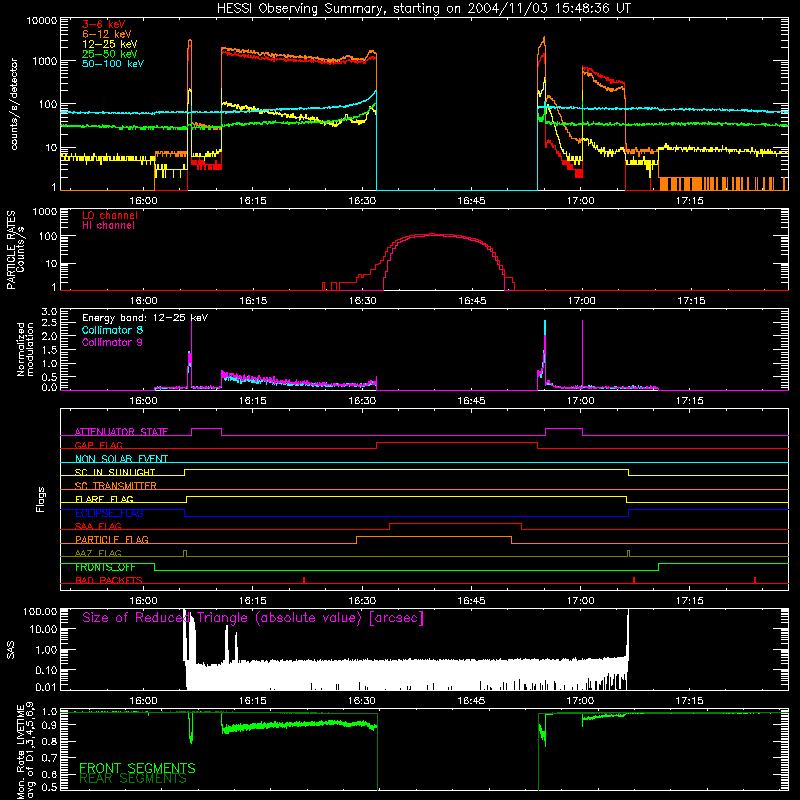800x800 pixels.
Task: Click the Flags axis label
Action: (41, 499)
